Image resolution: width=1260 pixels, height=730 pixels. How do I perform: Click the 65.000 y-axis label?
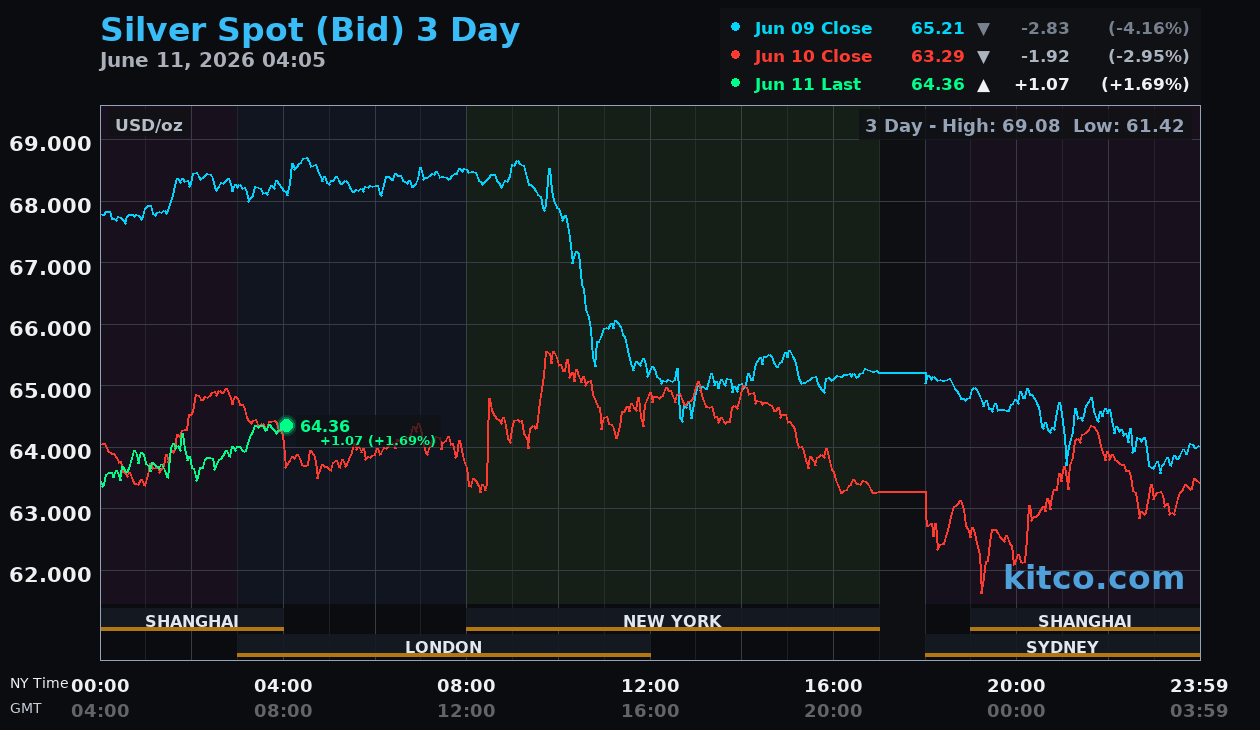click(50, 390)
